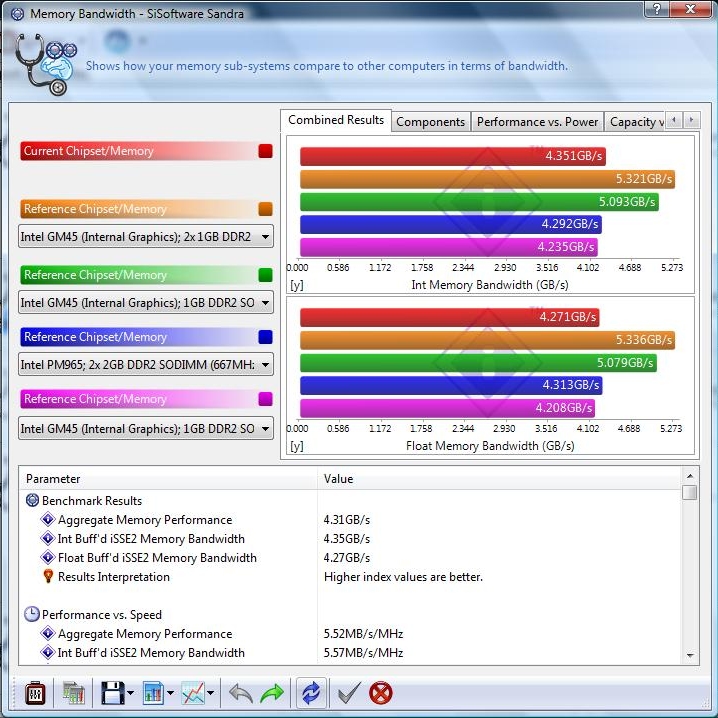Click the red cancel circle icon

pyautogui.click(x=381, y=693)
